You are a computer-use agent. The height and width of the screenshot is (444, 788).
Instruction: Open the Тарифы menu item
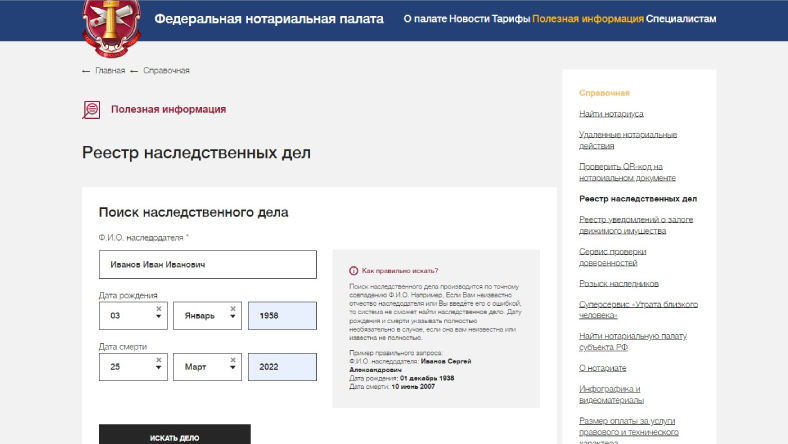click(x=510, y=19)
